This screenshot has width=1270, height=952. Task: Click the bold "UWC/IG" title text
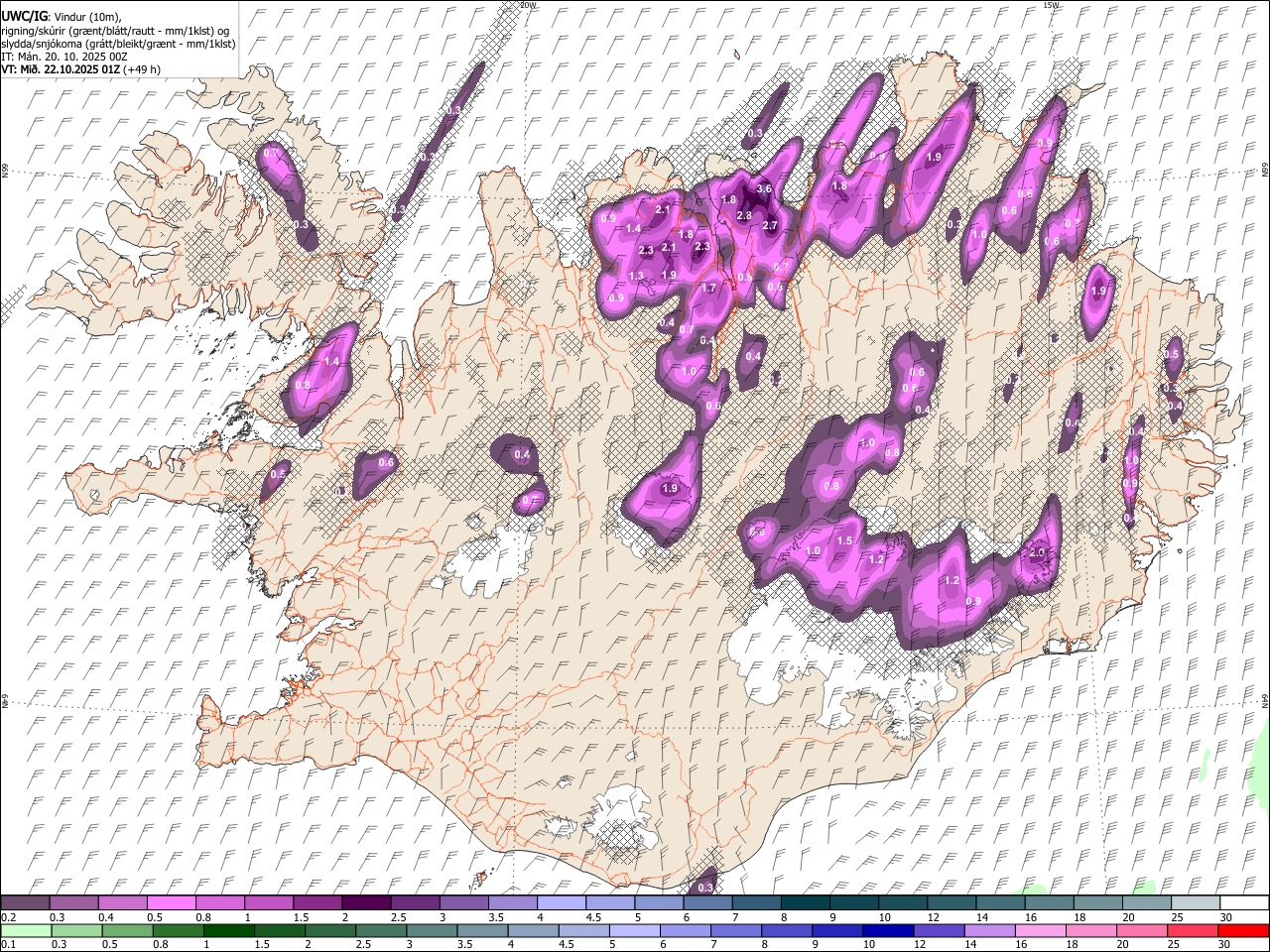coord(24,16)
